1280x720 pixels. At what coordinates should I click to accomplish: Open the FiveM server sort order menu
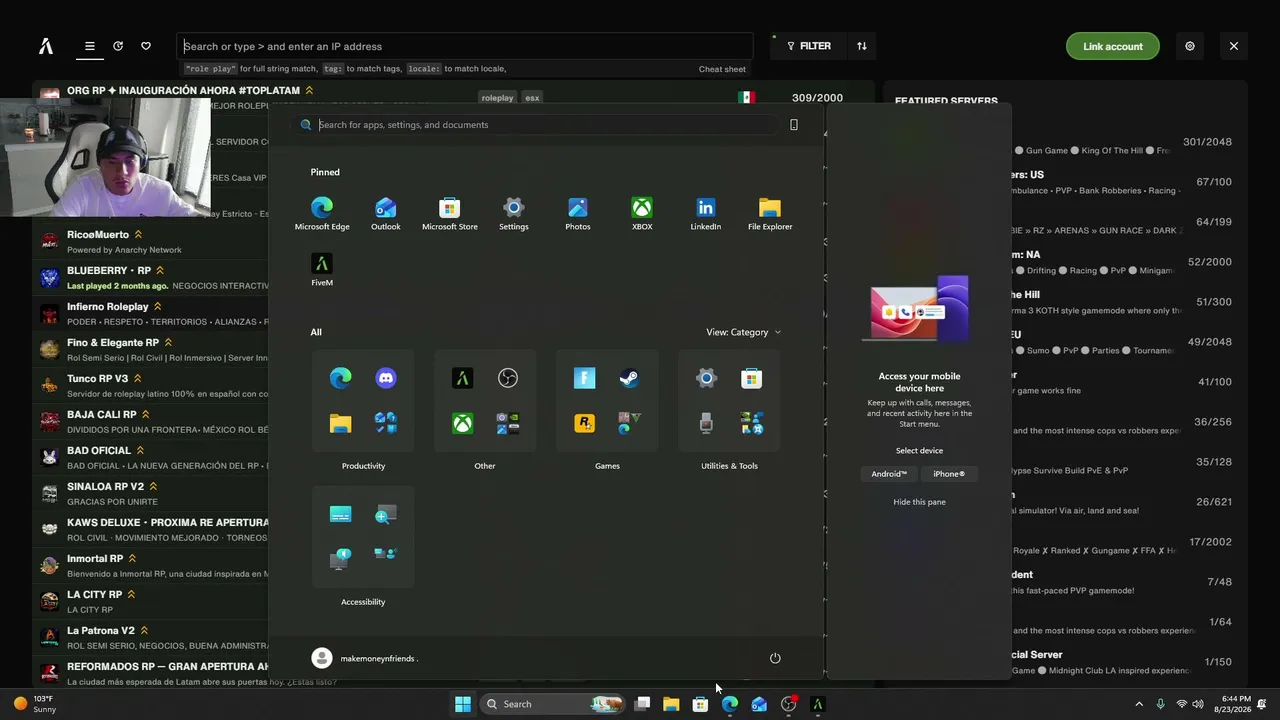862,46
